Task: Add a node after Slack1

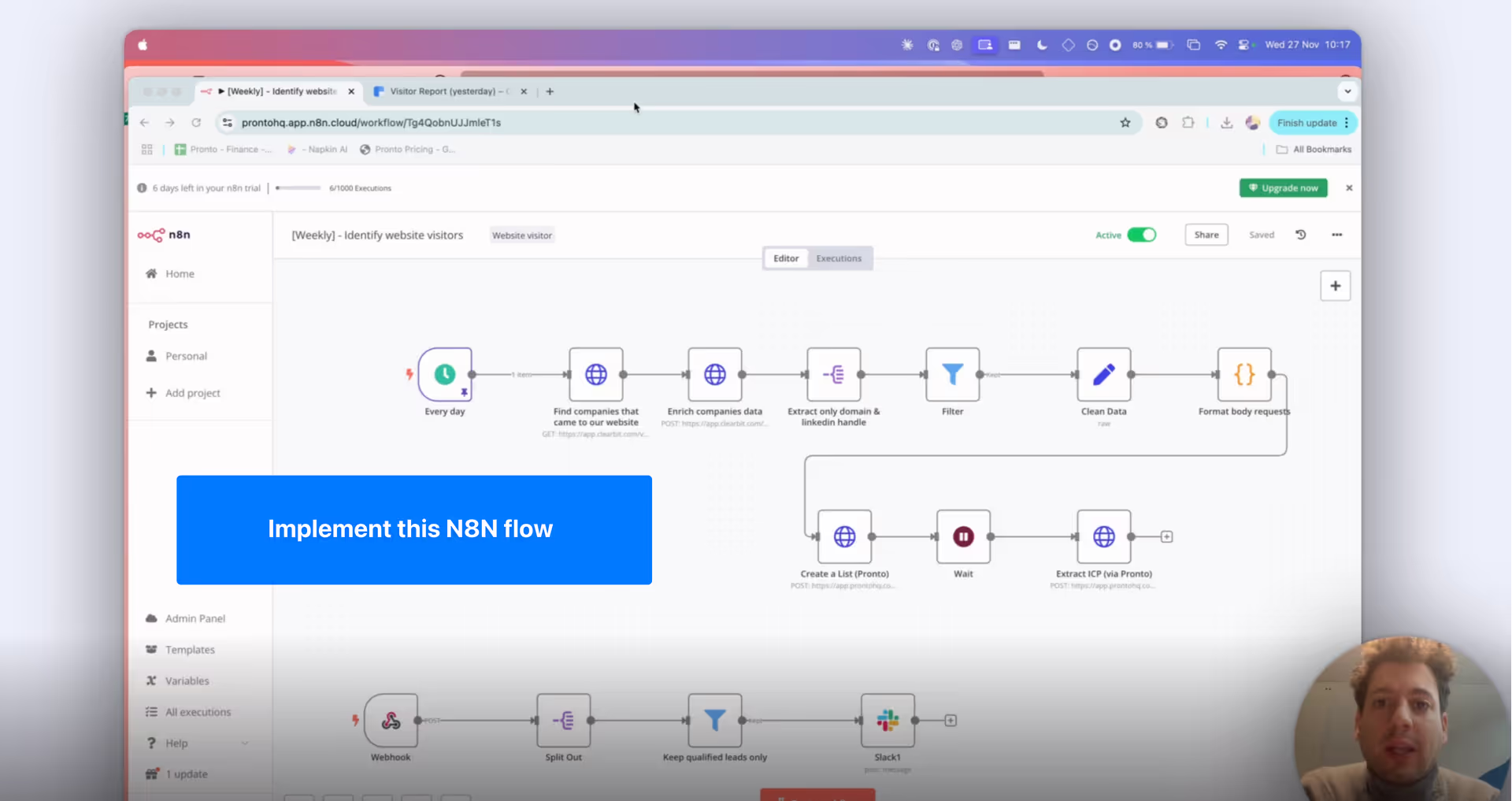Action: [951, 720]
